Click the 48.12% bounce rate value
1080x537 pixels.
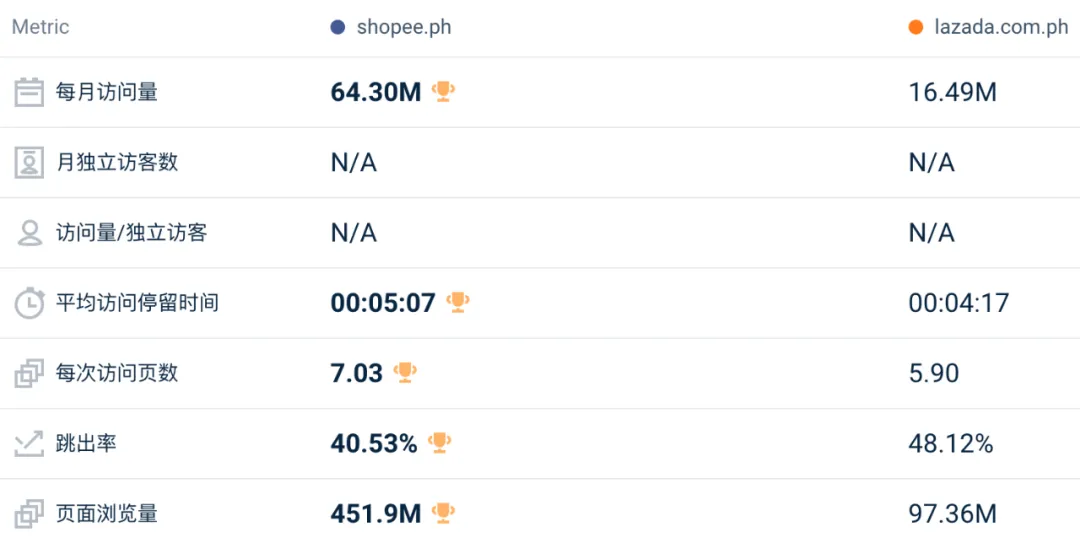coord(951,443)
